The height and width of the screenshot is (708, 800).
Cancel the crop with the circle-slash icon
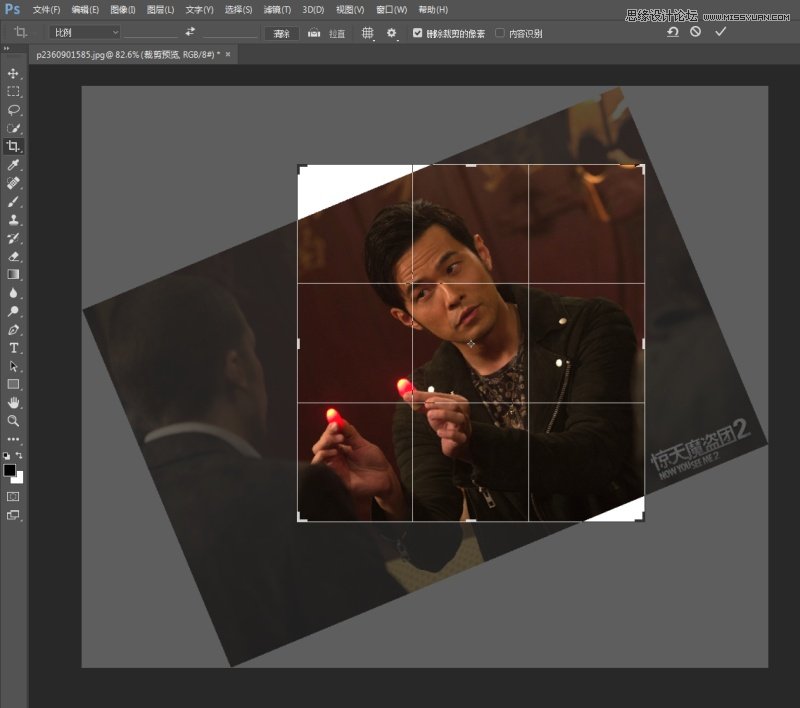pos(696,33)
